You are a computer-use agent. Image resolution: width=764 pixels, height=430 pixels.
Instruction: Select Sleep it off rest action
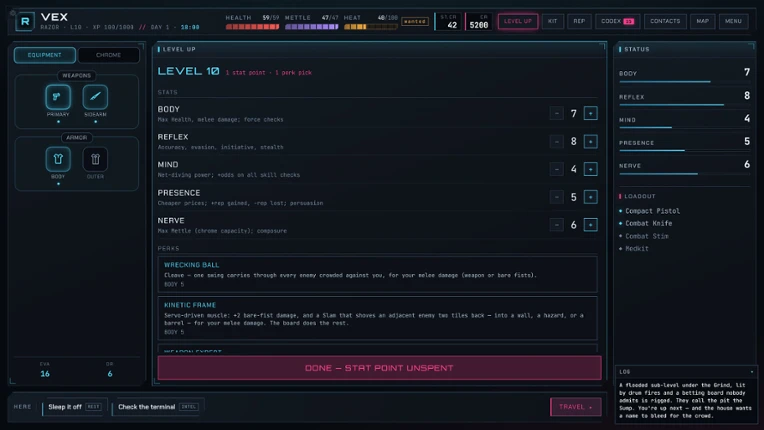(x=74, y=407)
